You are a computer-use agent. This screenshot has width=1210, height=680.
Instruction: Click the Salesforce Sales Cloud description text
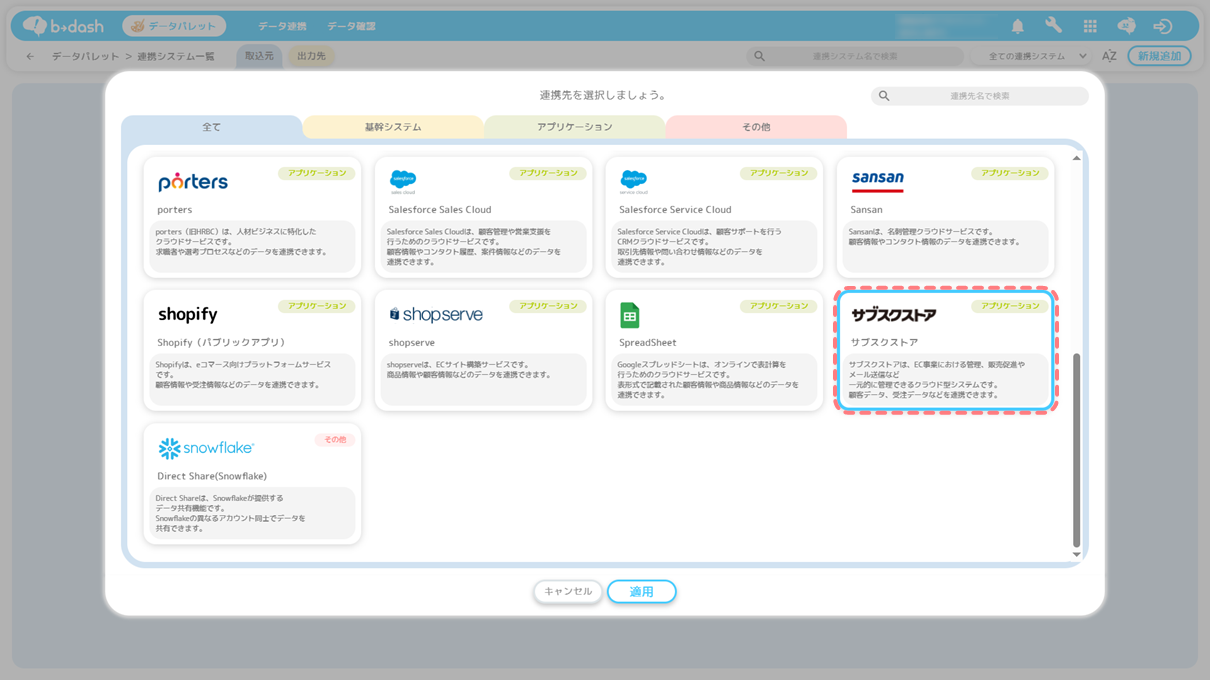tap(474, 247)
